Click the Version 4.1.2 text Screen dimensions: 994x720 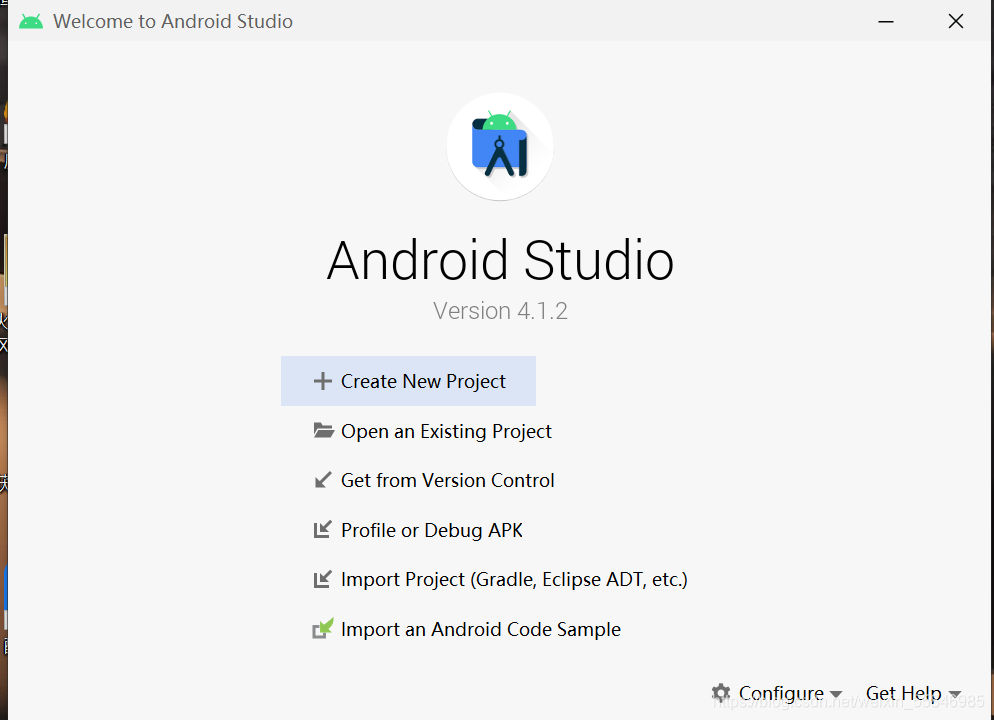pyautogui.click(x=500, y=311)
